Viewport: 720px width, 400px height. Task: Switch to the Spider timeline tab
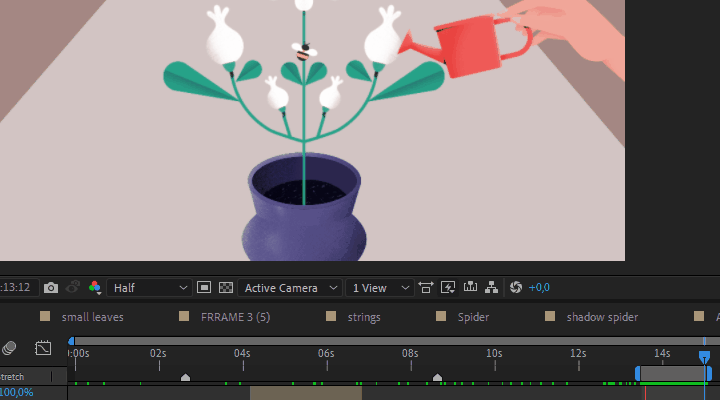473,317
